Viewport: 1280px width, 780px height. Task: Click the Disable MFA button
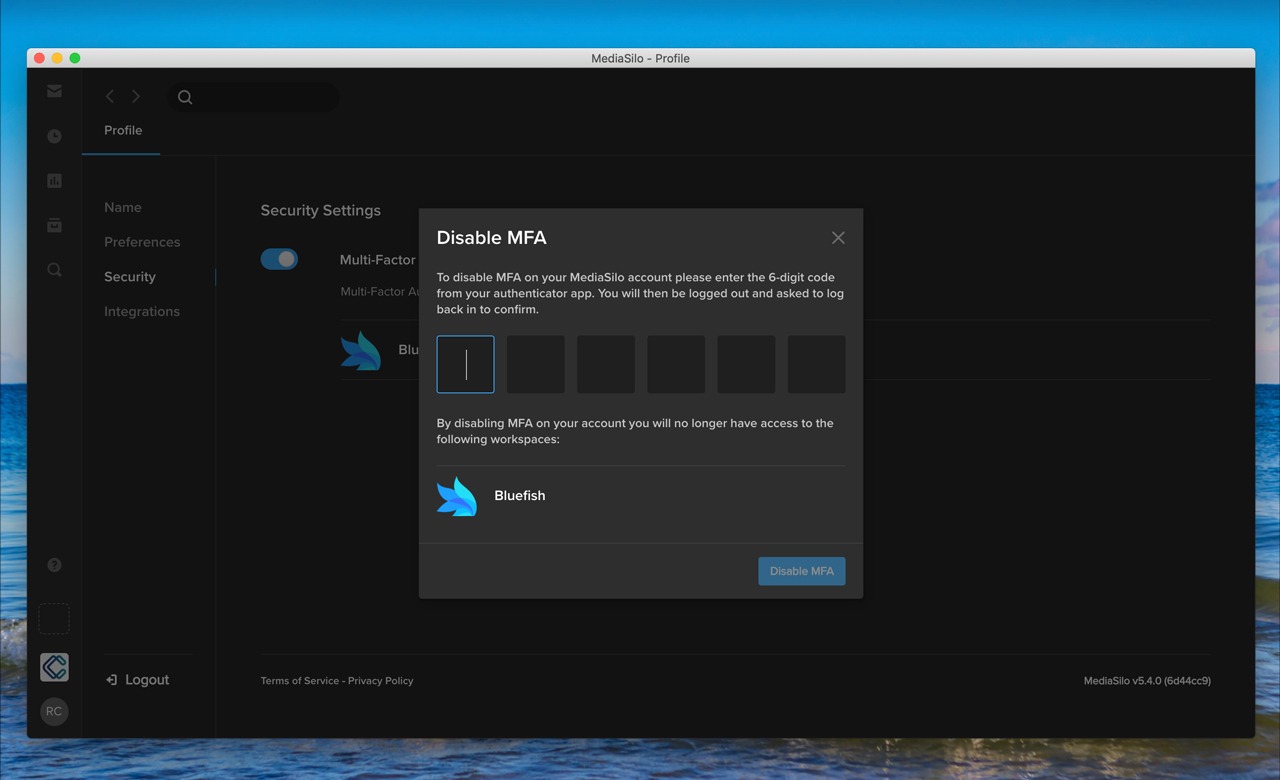[802, 571]
